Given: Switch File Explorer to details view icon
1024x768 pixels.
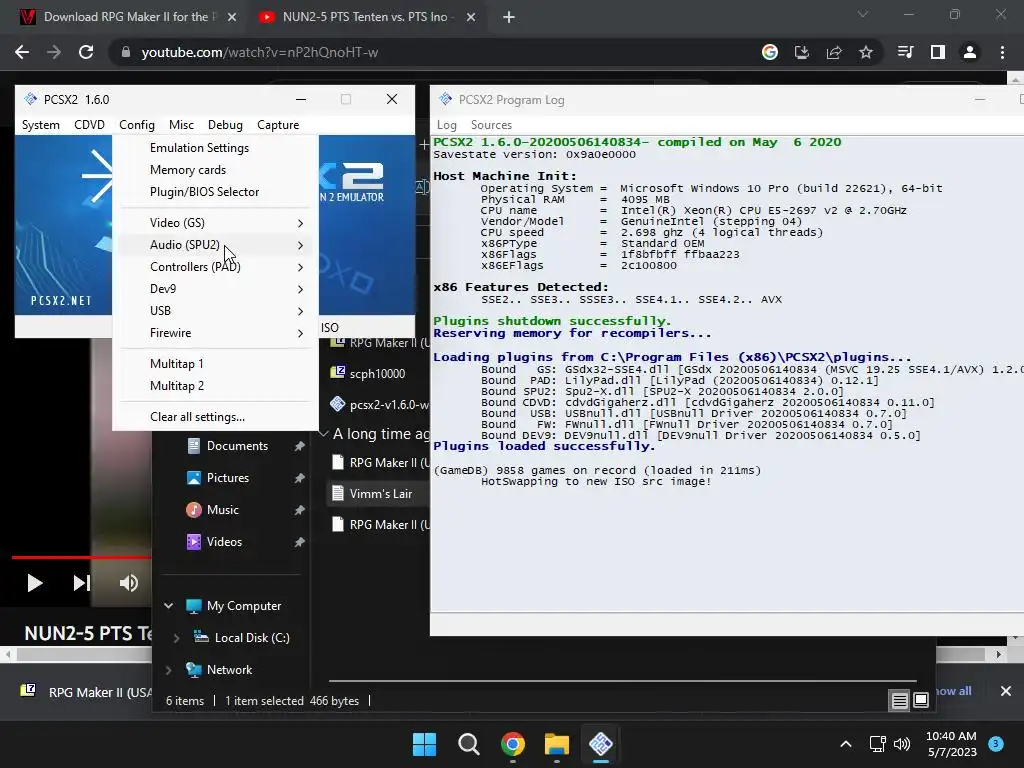Looking at the screenshot, I should 899,701.
